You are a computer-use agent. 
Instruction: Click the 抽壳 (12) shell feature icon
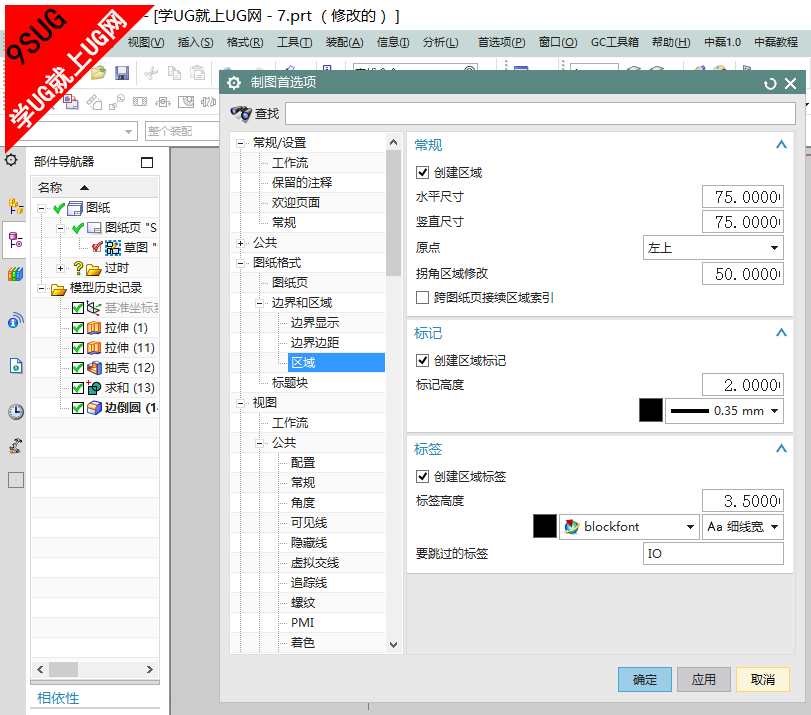pos(94,368)
